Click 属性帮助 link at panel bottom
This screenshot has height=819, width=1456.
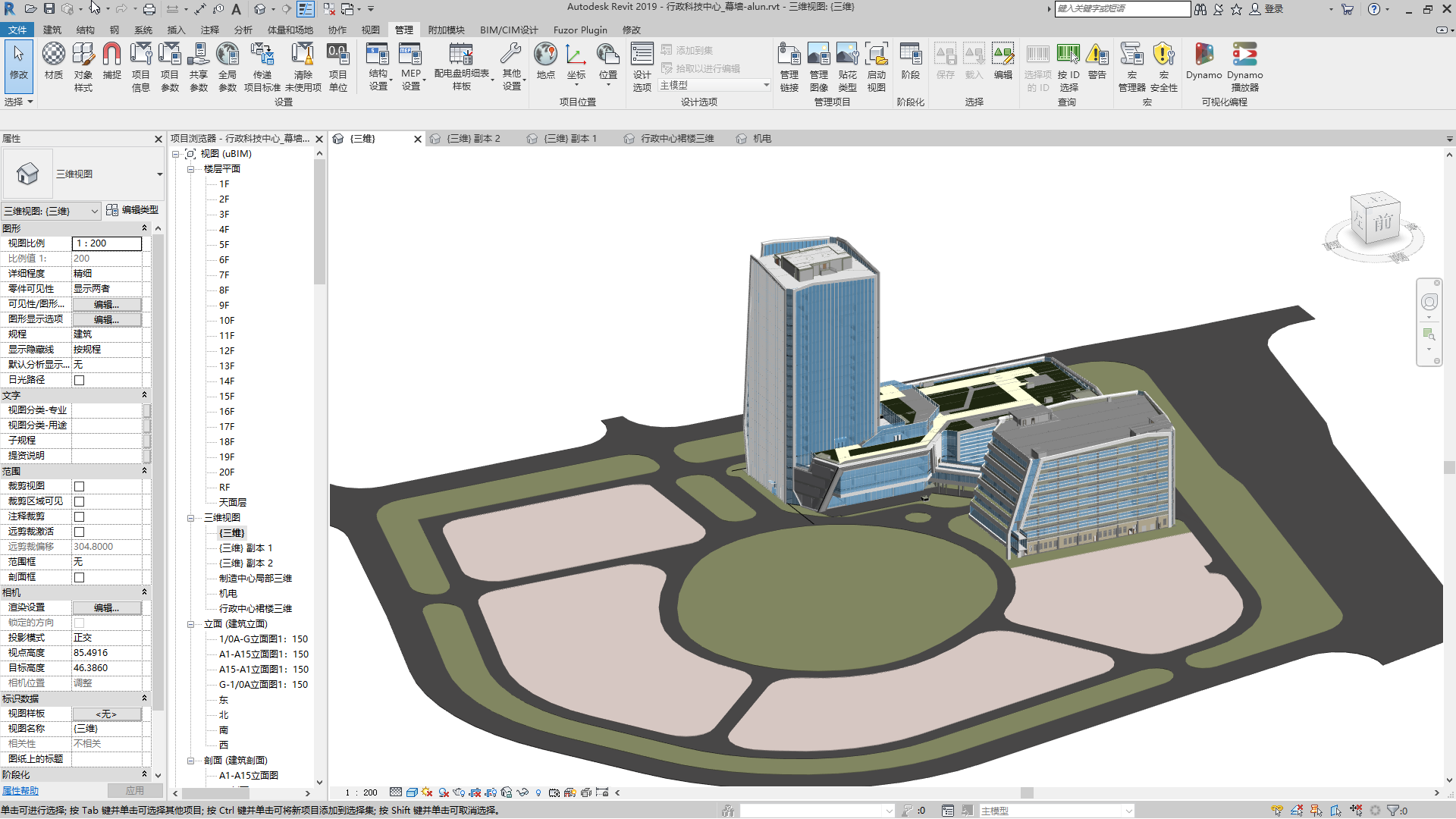[x=22, y=791]
